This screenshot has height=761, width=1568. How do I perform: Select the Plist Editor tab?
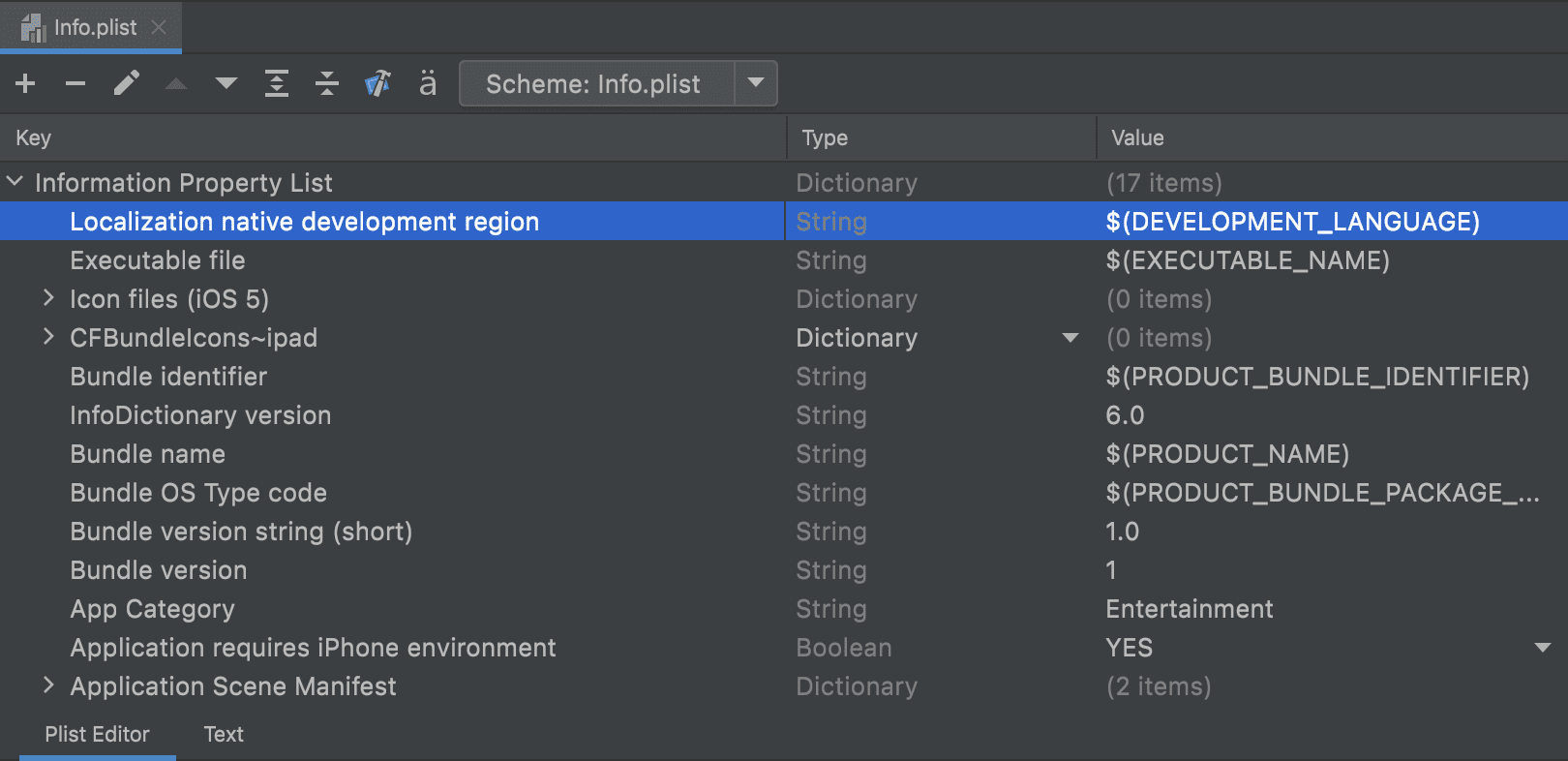97,734
